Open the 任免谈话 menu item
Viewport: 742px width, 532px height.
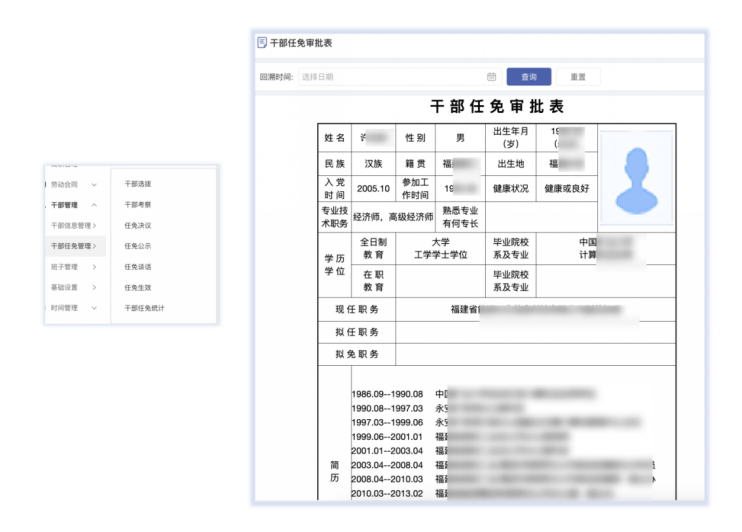137,267
